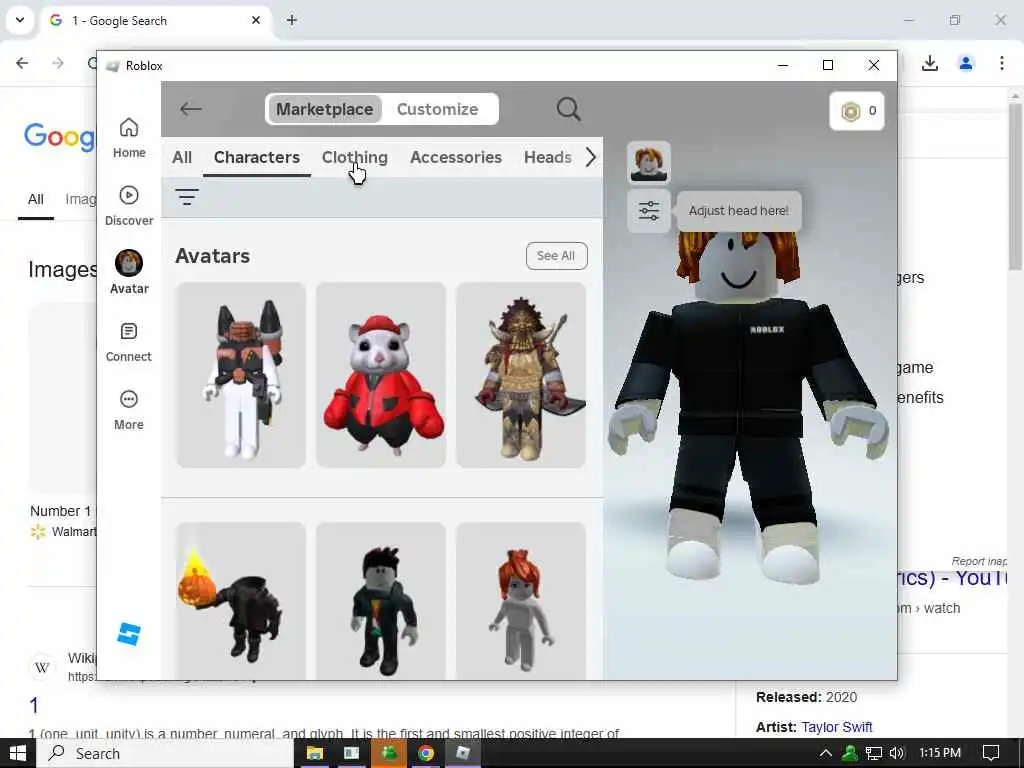
Task: Click the Adjust head here tooltip
Action: pyautogui.click(x=739, y=211)
